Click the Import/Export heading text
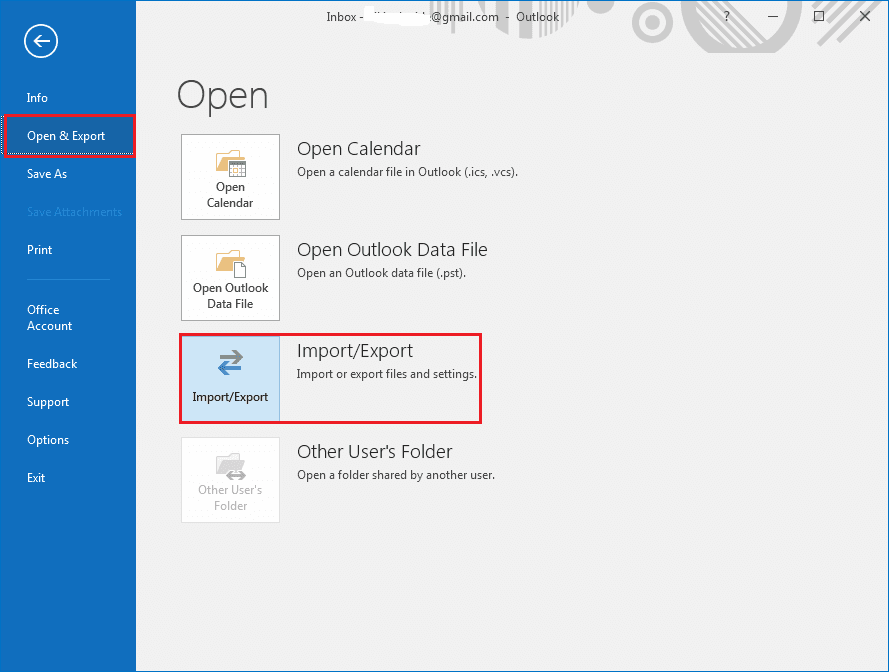 click(x=354, y=350)
